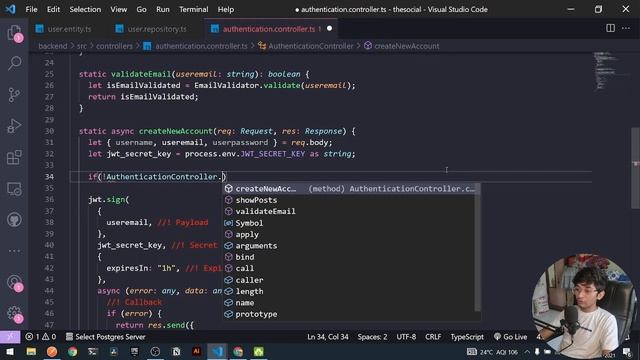This screenshot has height=360, width=640.
Task: Open Google Chrome from the taskbar
Action: click(x=73, y=351)
